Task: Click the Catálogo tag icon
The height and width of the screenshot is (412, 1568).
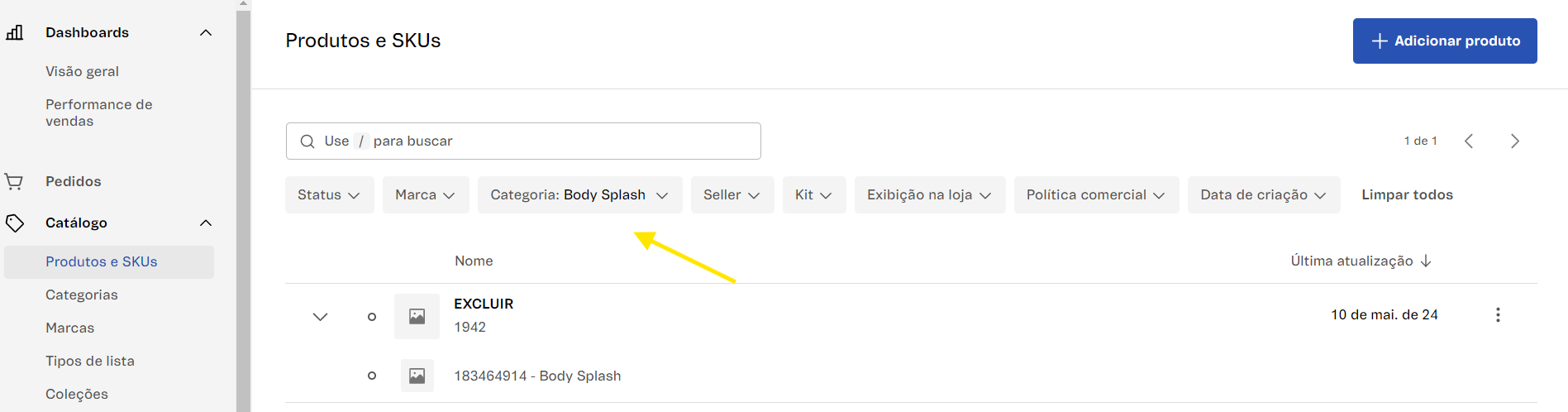Action: click(x=15, y=223)
